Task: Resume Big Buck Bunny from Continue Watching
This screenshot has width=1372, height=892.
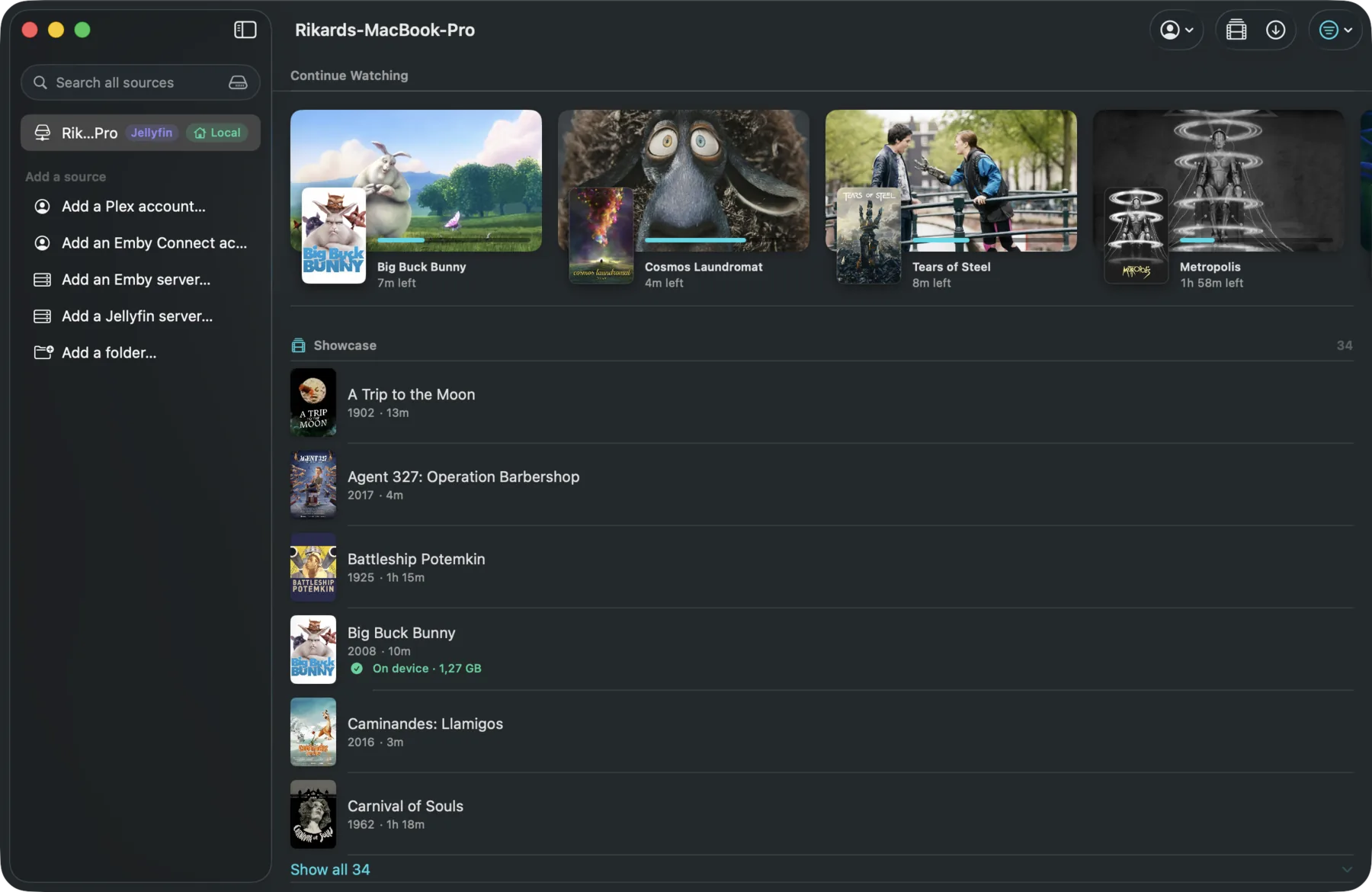Action: 416,198
